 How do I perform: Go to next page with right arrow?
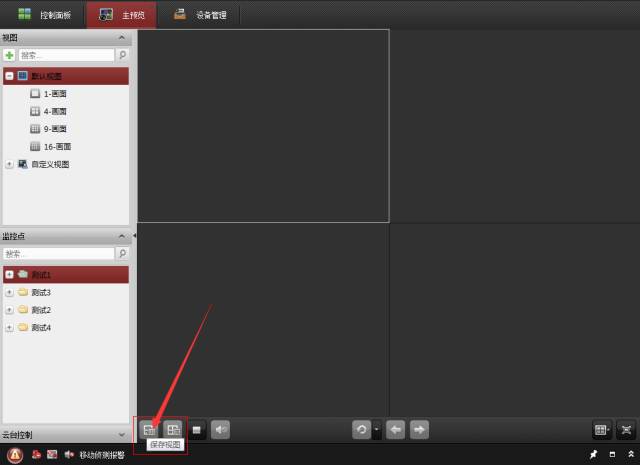point(419,429)
